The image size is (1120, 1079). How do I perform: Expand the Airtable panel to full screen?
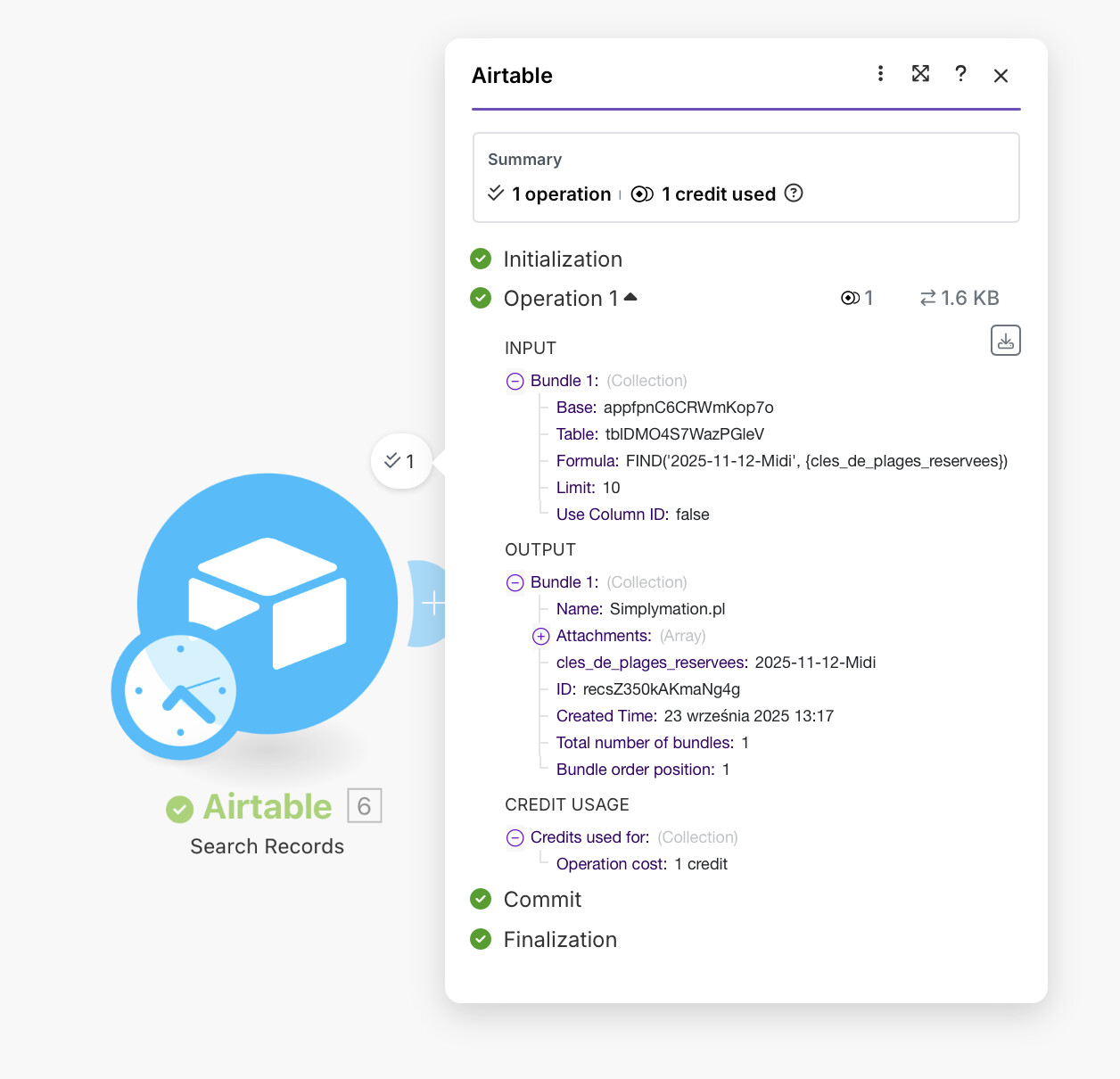[921, 74]
